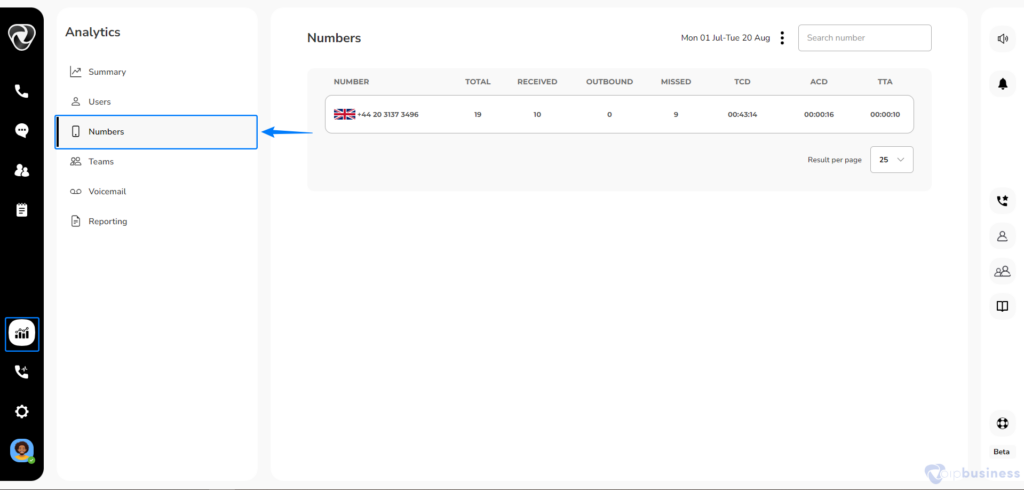The image size is (1024, 490).
Task: Click the ACD value 00:00:16
Action: (x=819, y=114)
